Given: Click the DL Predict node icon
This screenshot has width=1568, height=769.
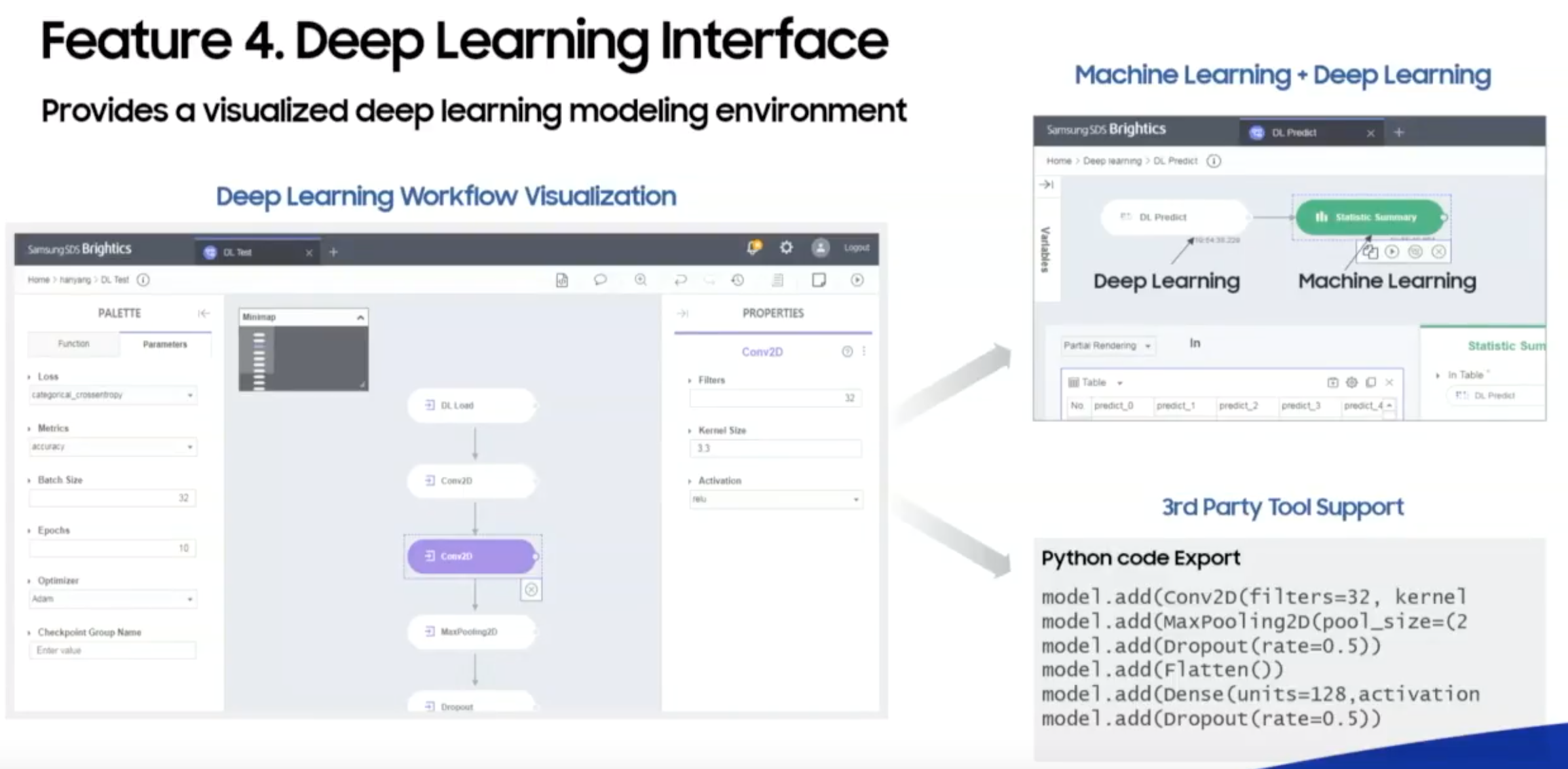Looking at the screenshot, I should pos(1162,217).
